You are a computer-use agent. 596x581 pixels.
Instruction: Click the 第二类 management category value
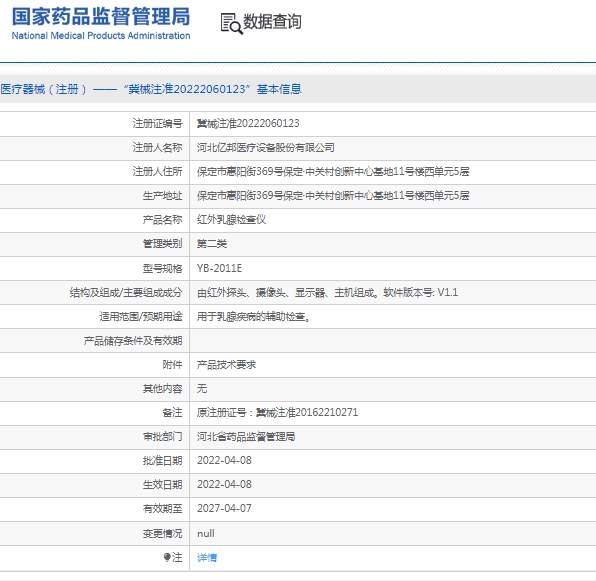[212, 244]
